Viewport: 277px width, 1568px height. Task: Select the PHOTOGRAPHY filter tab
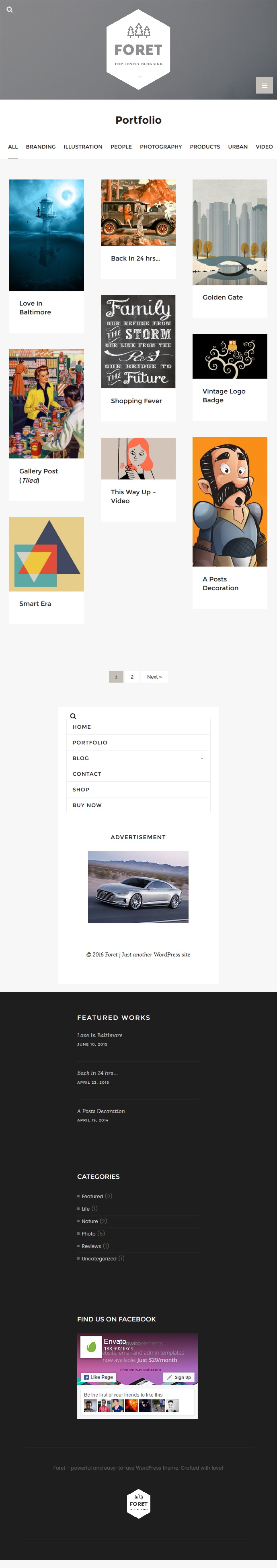click(161, 147)
